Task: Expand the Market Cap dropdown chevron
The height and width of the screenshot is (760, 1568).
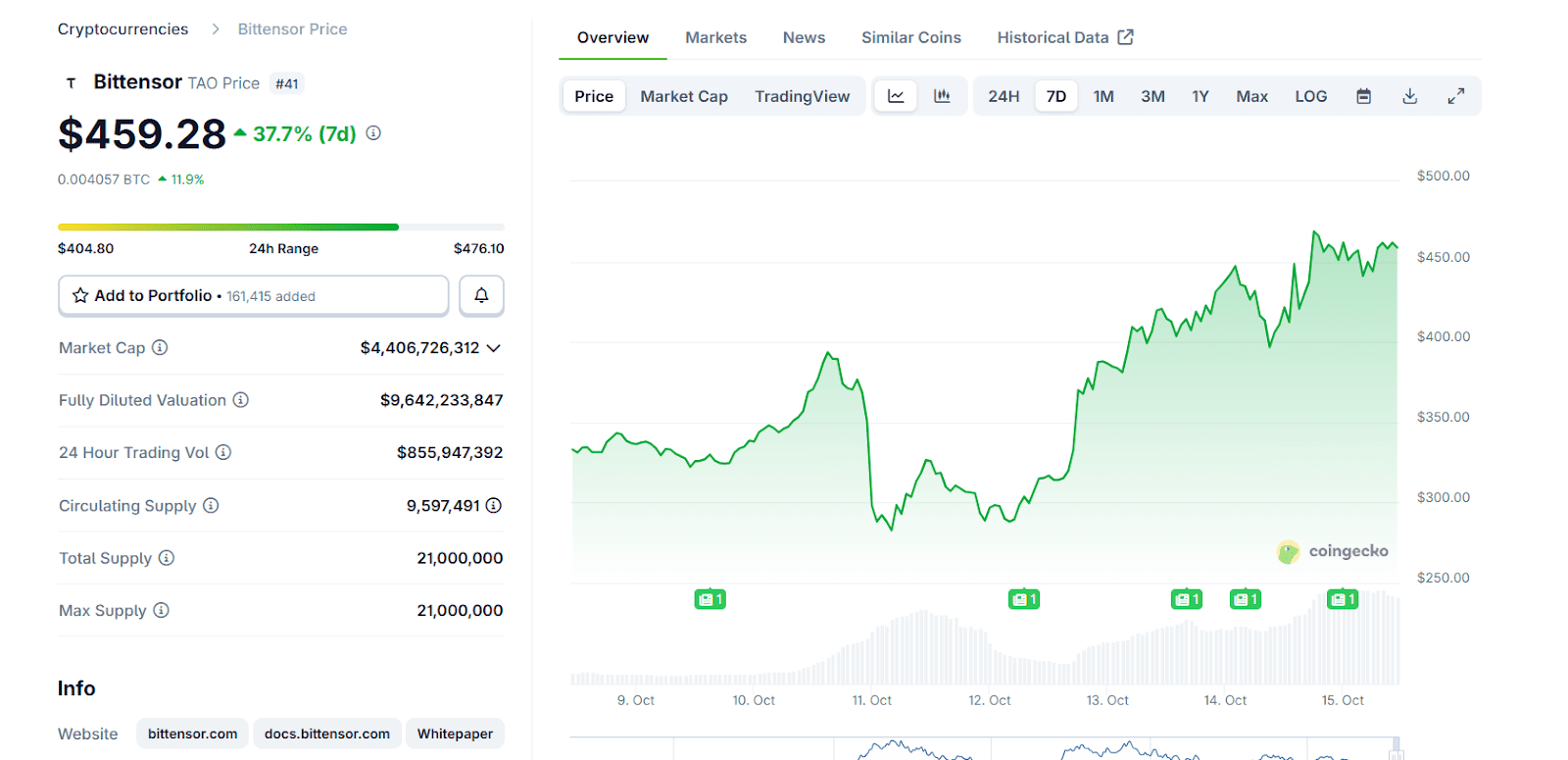Action: pyautogui.click(x=494, y=348)
